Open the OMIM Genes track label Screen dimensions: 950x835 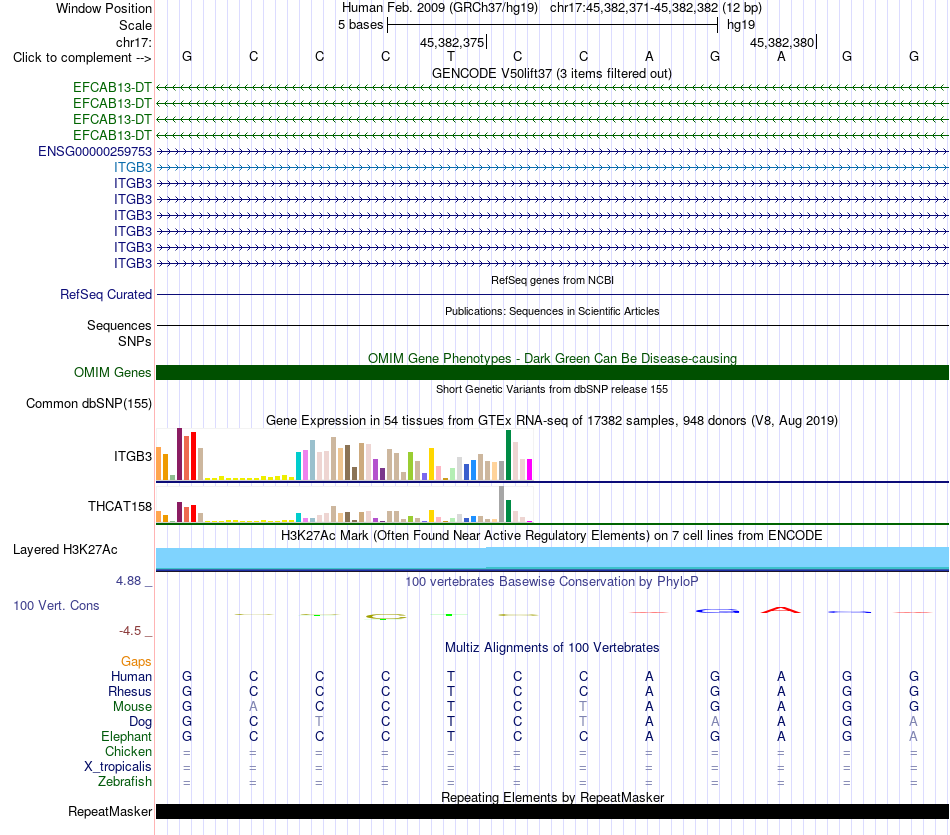pos(113,373)
